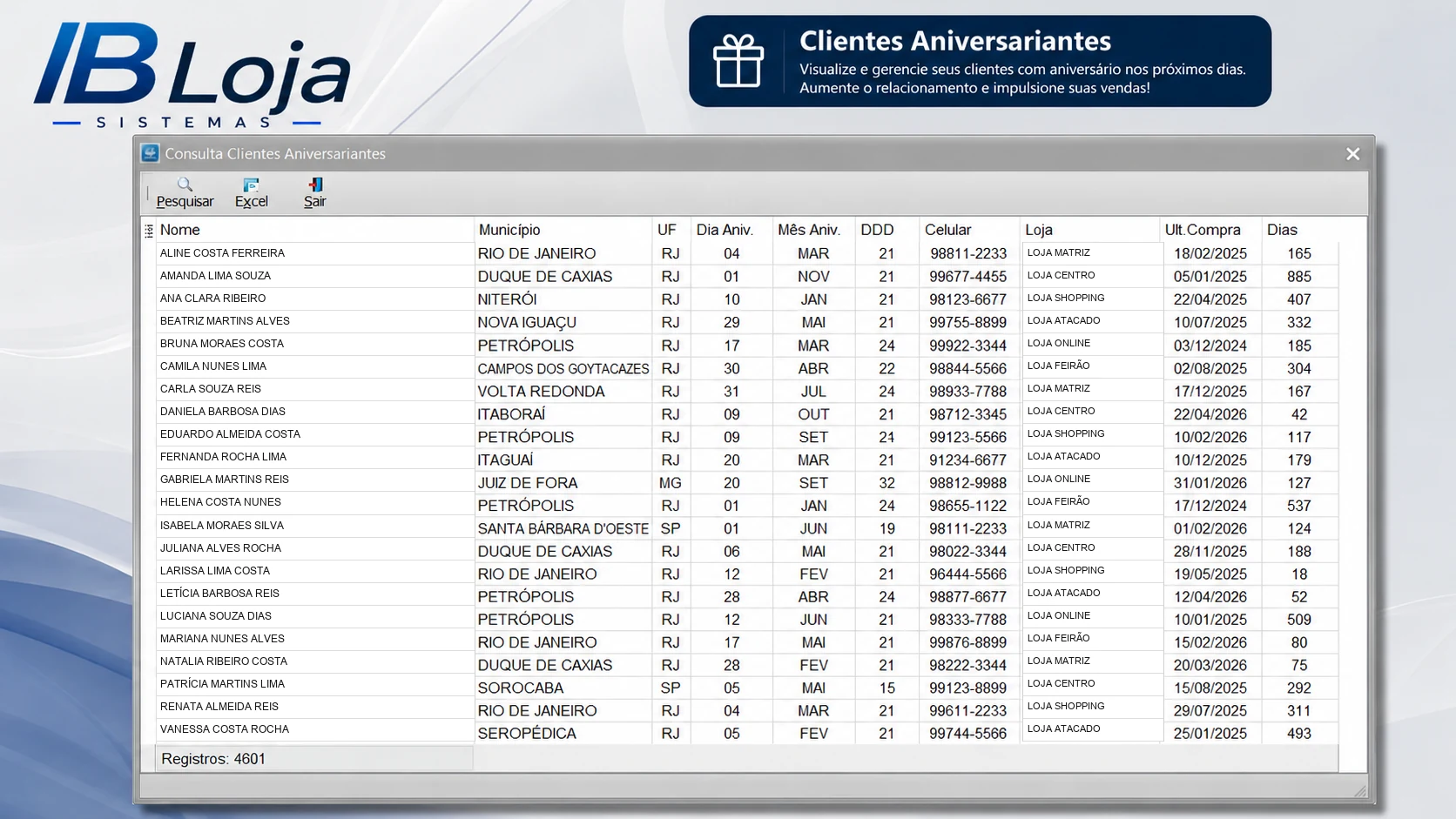Select client RENATA ALMEIDA REIS
Image resolution: width=1456 pixels, height=819 pixels.
click(219, 707)
